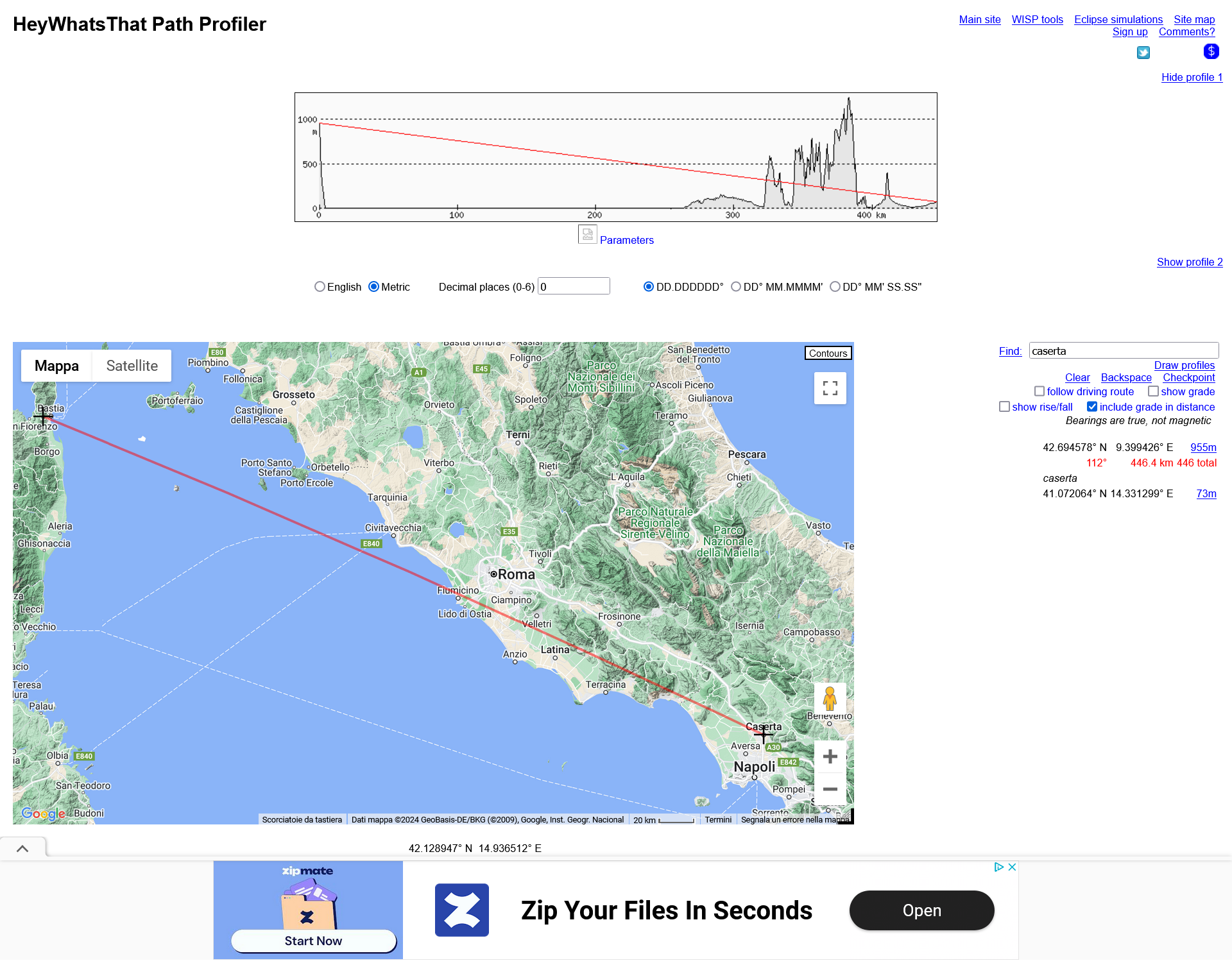Select DD° MM' SS.SS" coordinate format
Screen dimensions: 1232x972
[x=835, y=287]
